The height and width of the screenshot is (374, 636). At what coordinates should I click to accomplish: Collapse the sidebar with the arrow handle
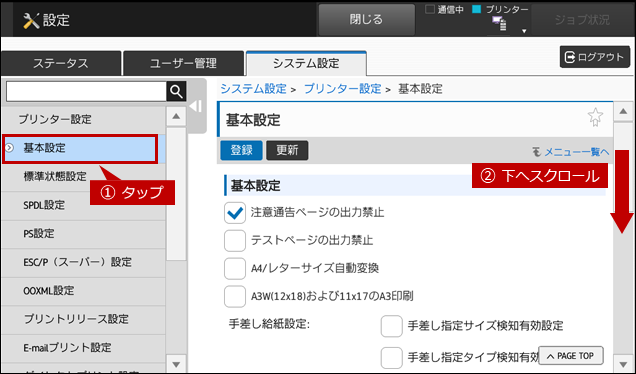pos(196,106)
